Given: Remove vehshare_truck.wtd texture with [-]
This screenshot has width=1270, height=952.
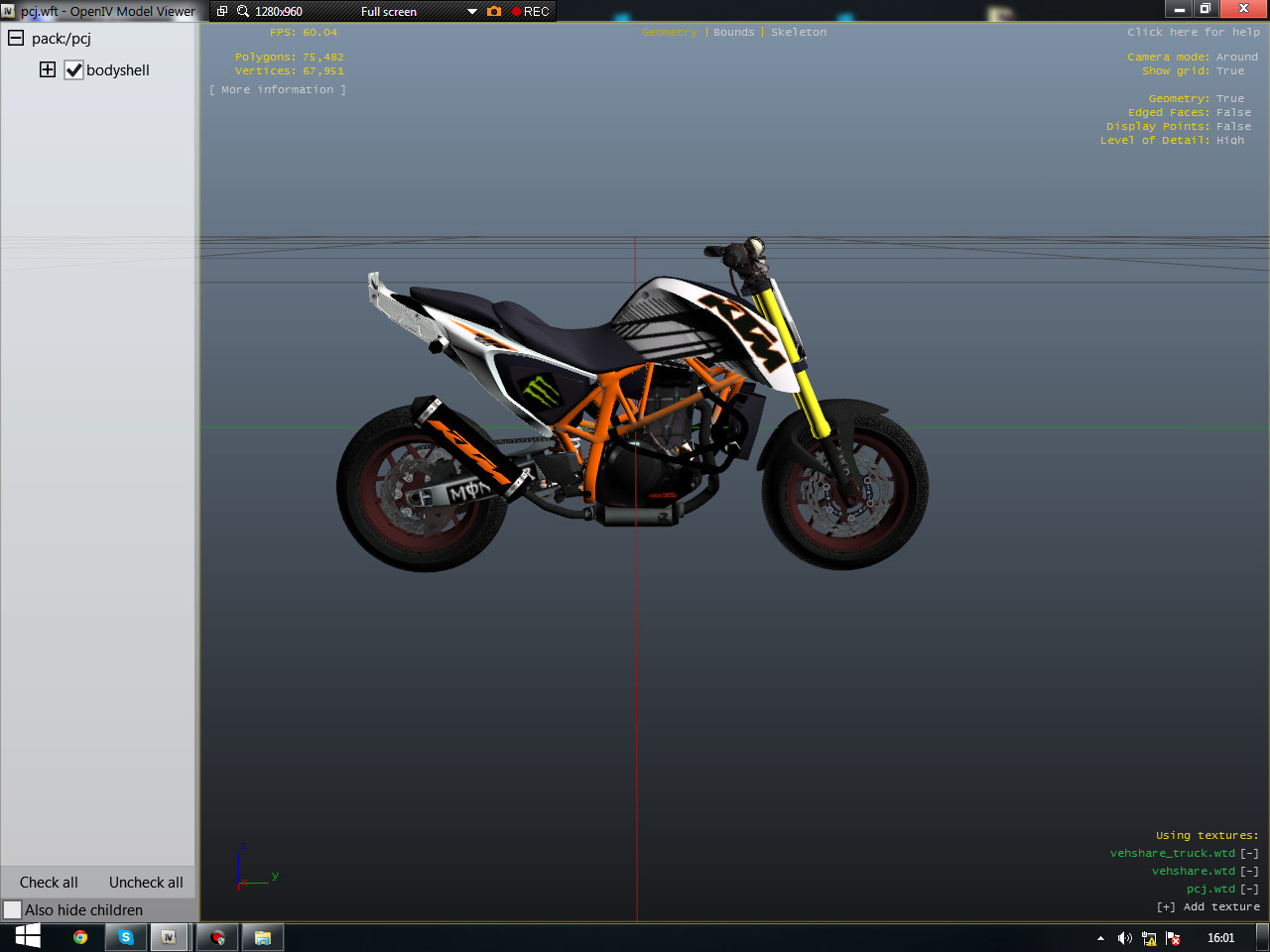Looking at the screenshot, I should [x=1249, y=853].
